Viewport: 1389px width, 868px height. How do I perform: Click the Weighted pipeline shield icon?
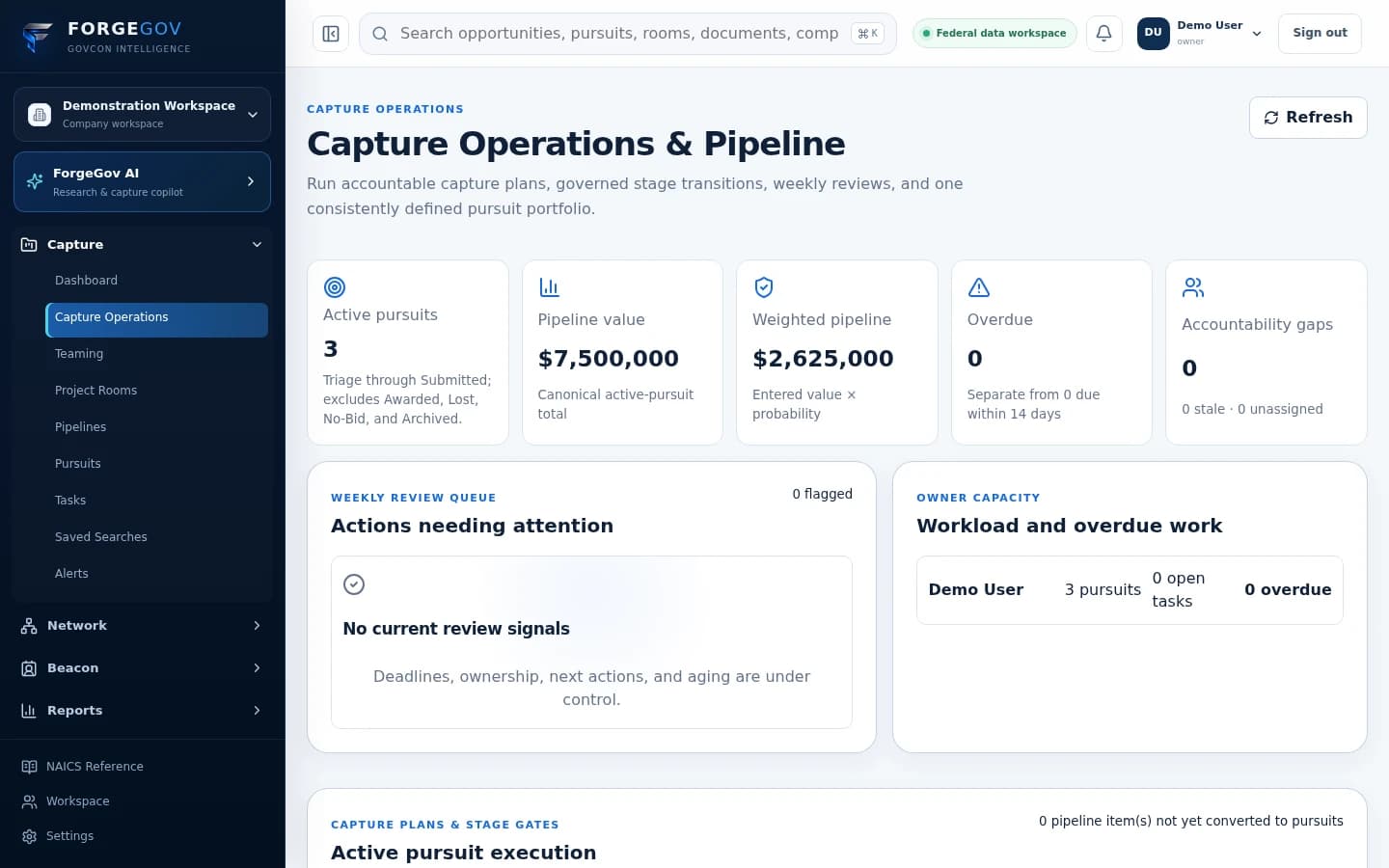click(764, 286)
